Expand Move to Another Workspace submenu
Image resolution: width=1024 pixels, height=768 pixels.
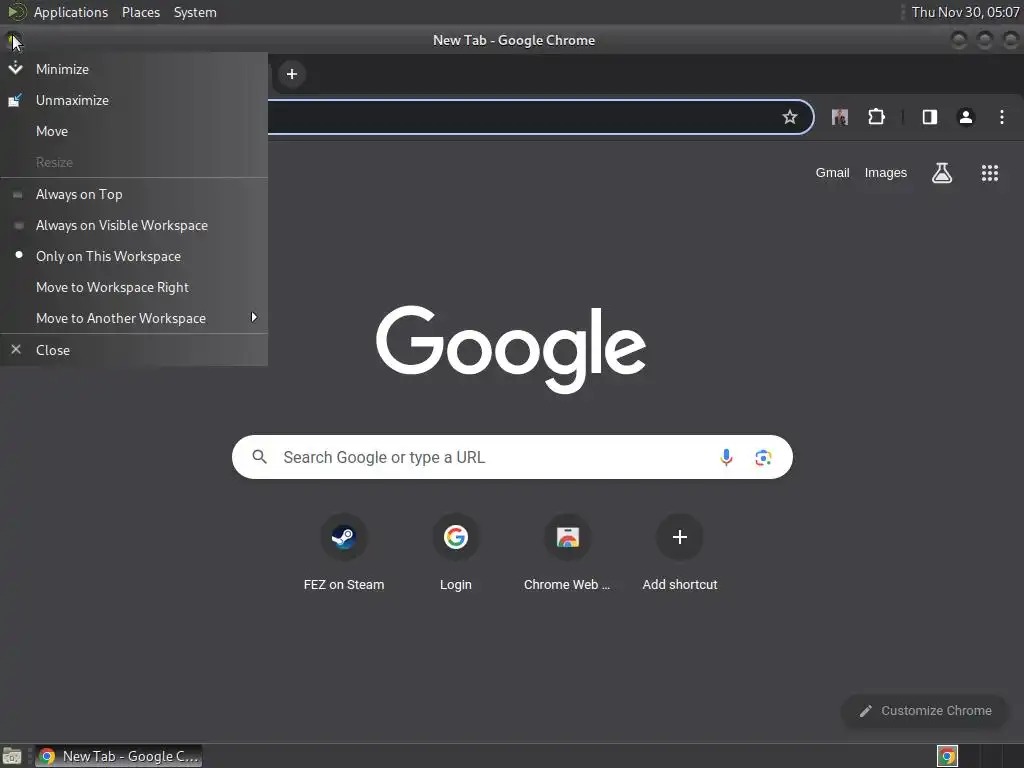pos(134,318)
